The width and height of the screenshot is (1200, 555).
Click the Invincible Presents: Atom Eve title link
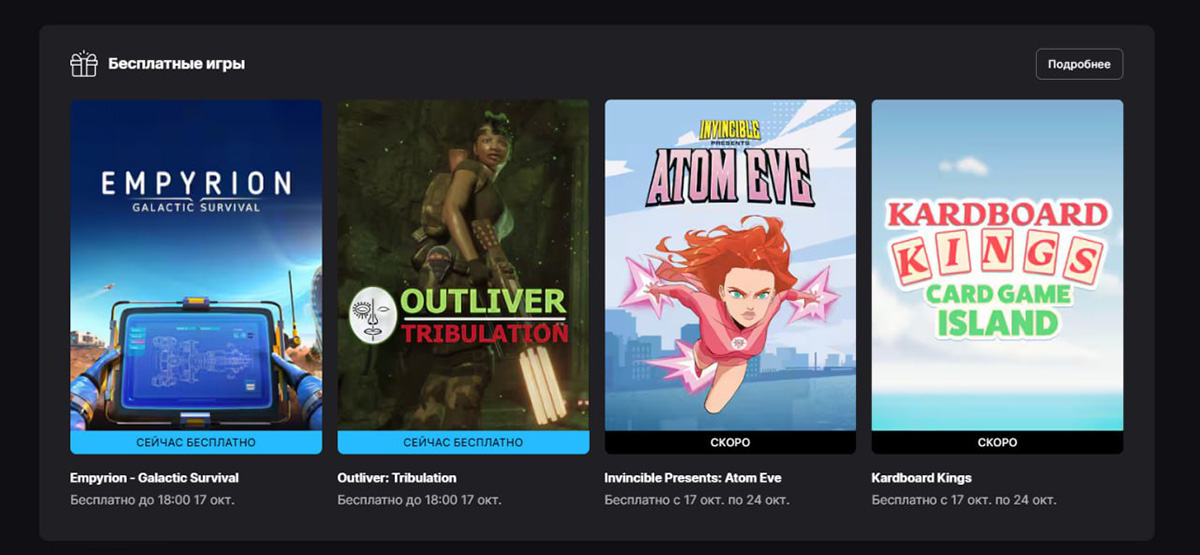[693, 478]
